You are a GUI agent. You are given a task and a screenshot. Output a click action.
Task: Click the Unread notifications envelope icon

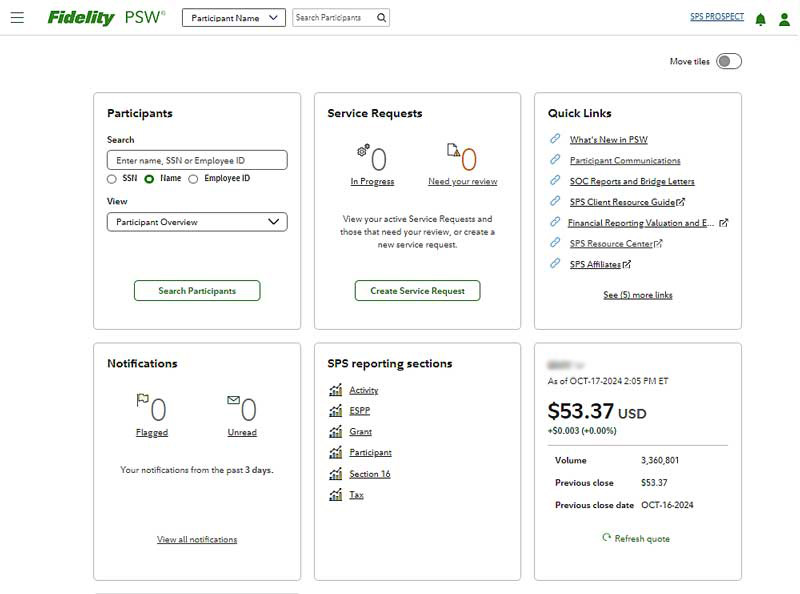tap(233, 401)
